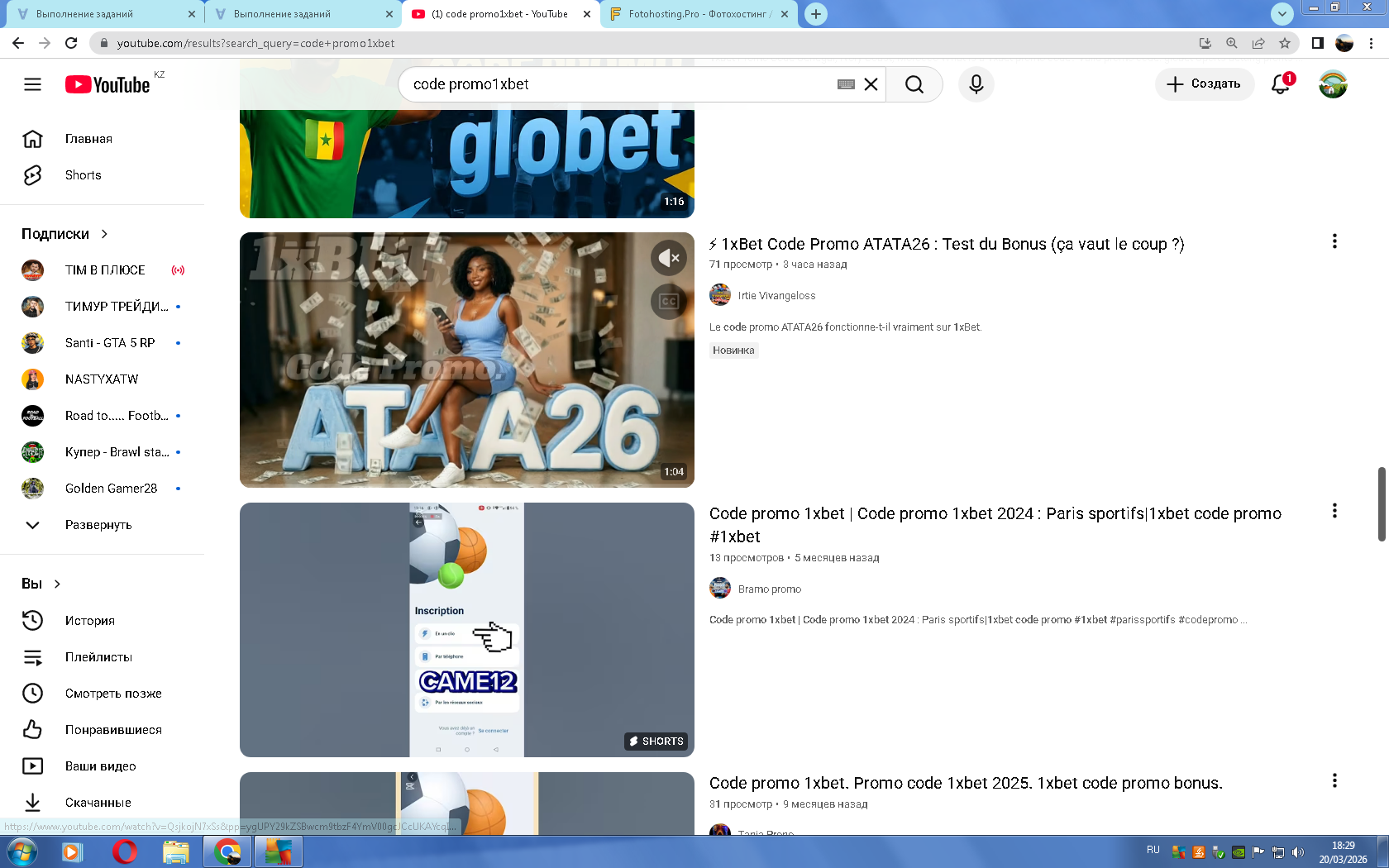Open more options for 1xbet 2025 video
The width and height of the screenshot is (1389, 868).
pyautogui.click(x=1334, y=780)
